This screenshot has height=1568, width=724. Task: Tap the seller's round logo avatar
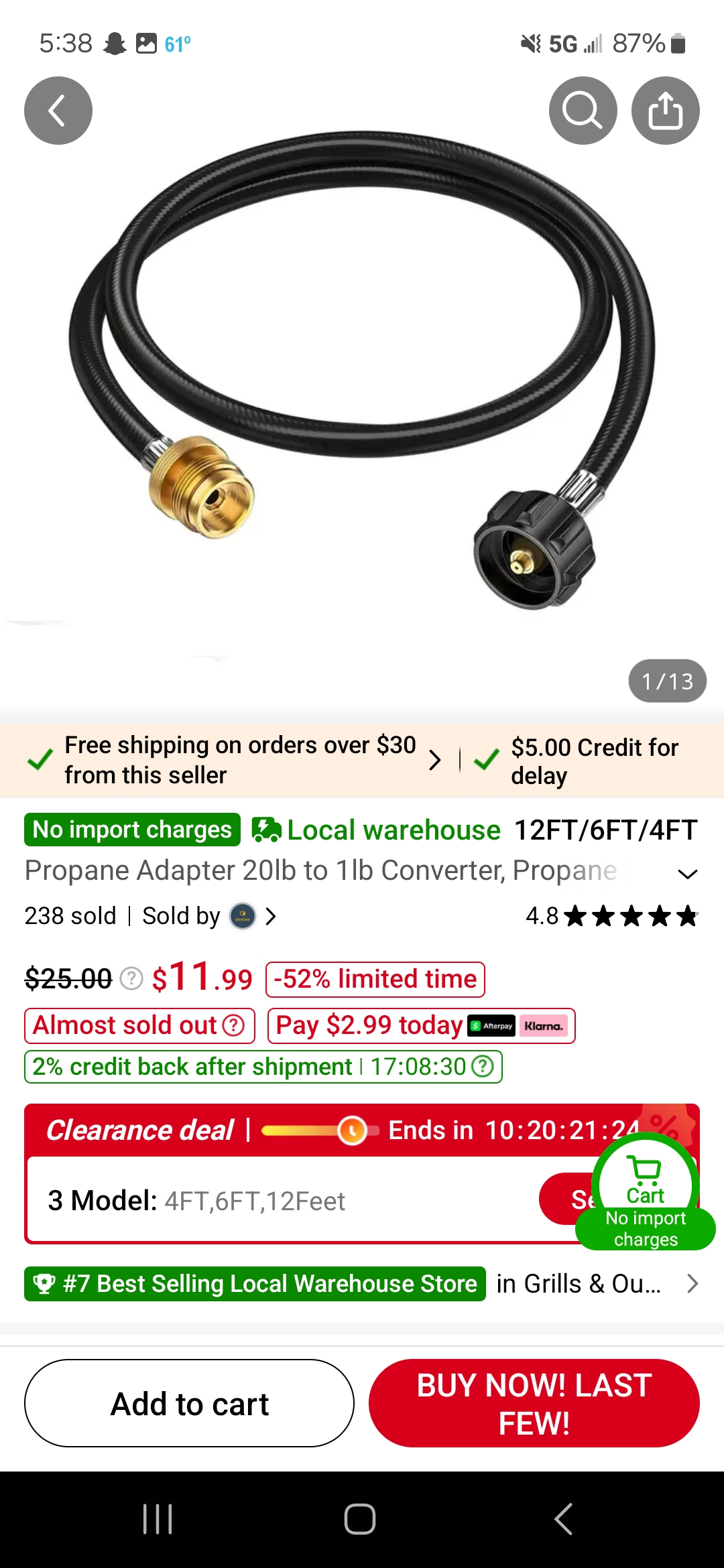pyautogui.click(x=243, y=916)
